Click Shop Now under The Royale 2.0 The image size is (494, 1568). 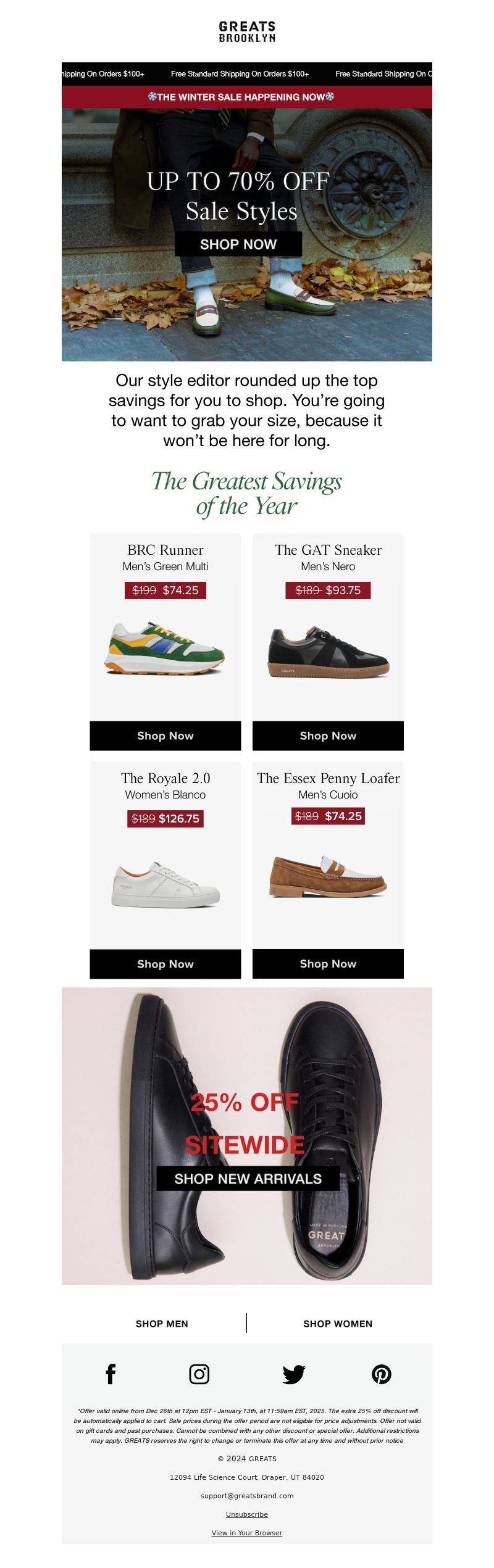(x=165, y=964)
